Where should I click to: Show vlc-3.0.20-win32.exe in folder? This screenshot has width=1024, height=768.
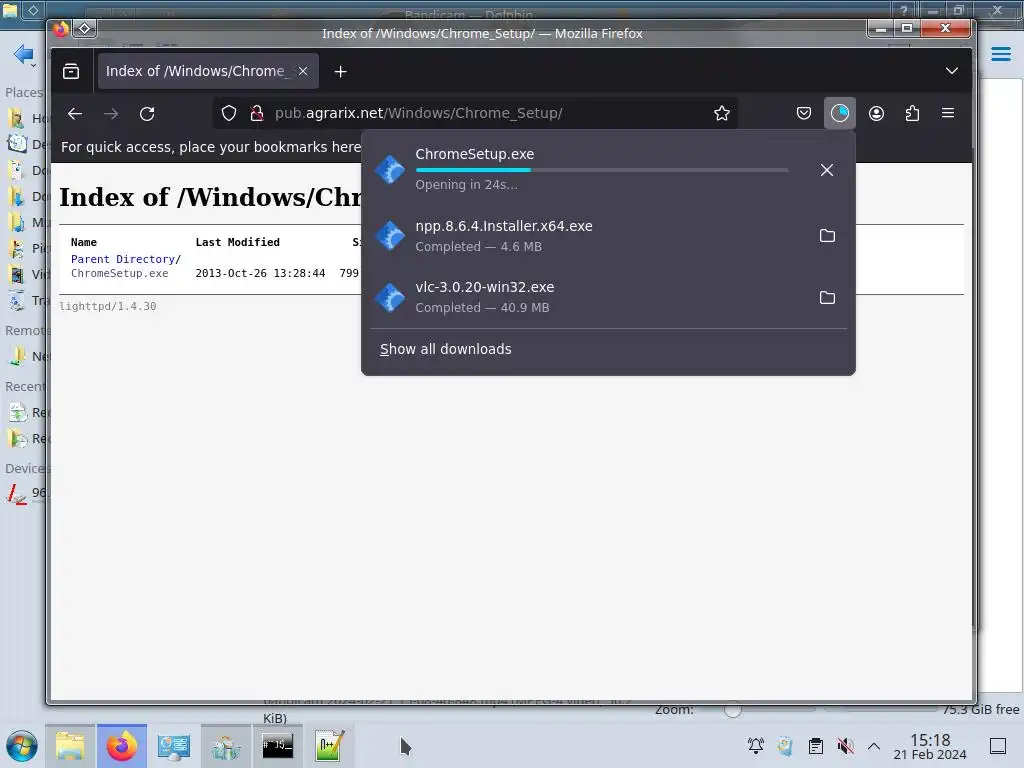827,298
